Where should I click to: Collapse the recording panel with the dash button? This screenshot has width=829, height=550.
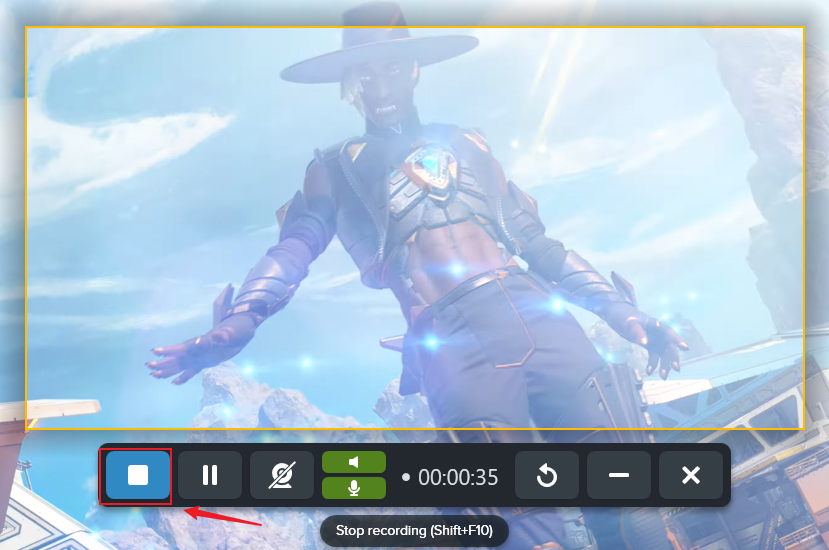(x=619, y=475)
